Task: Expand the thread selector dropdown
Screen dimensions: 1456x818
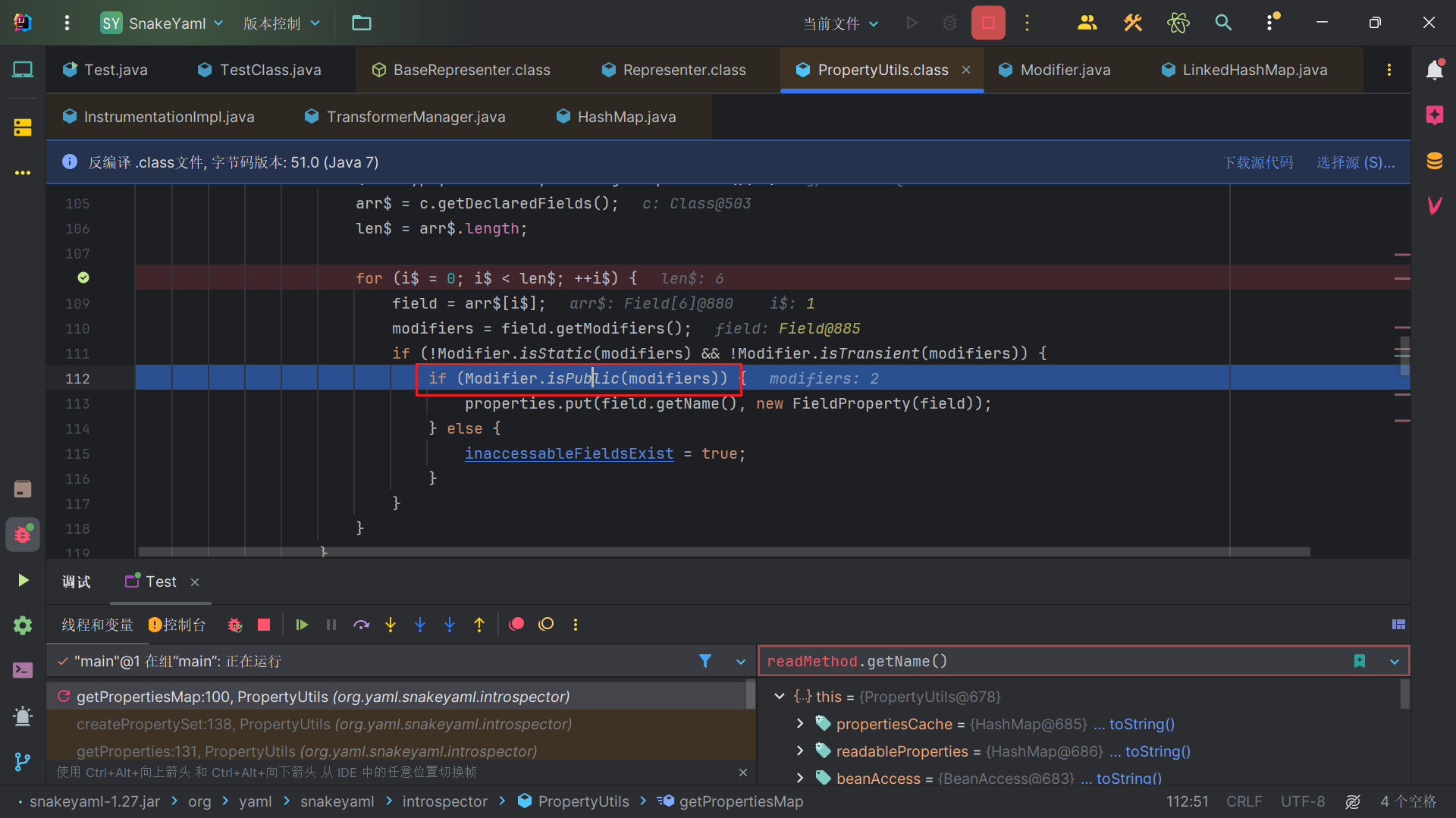Action: pos(741,661)
